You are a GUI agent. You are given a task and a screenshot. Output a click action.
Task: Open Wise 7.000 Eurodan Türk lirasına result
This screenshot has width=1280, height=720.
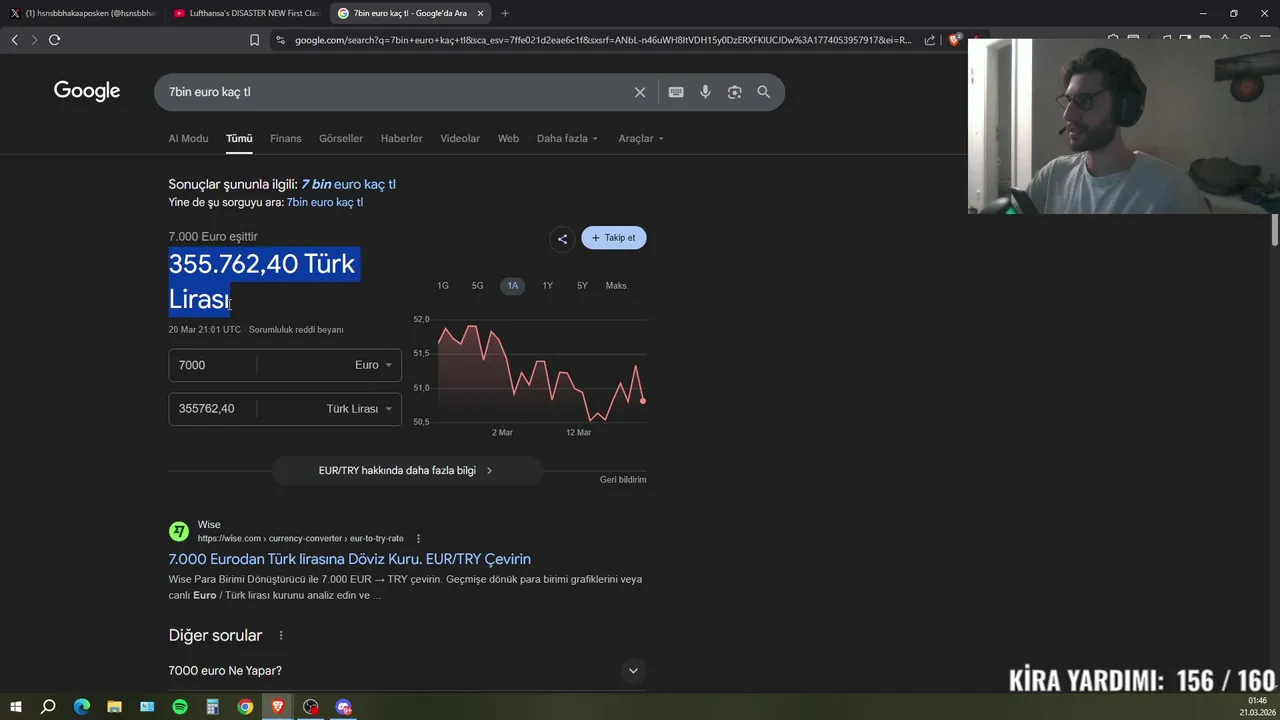350,559
